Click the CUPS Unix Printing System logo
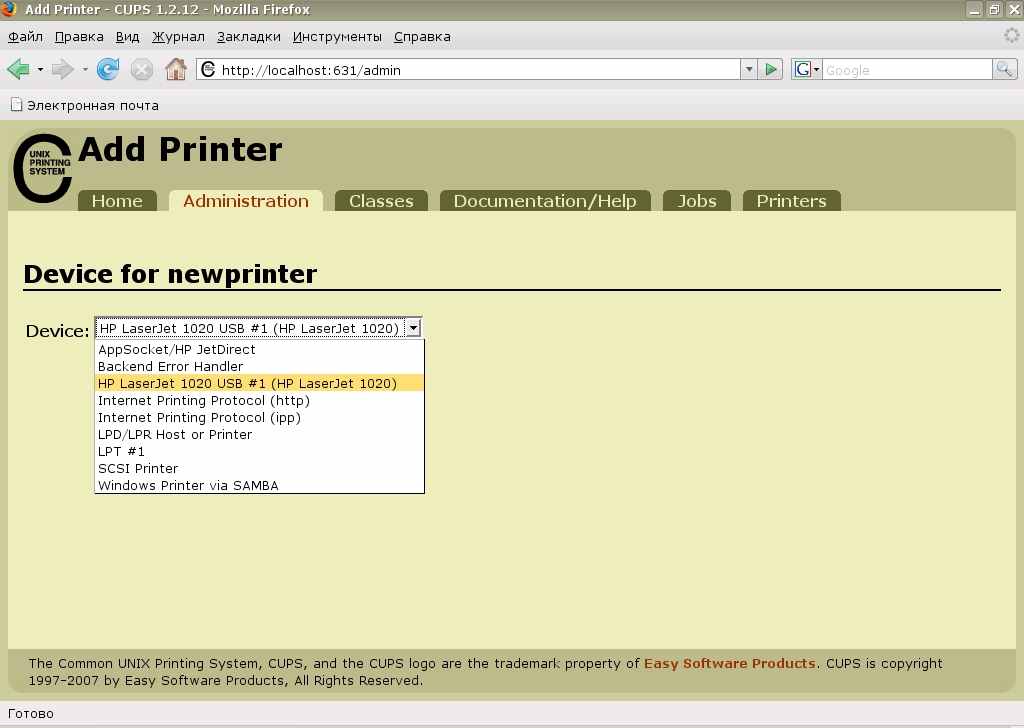This screenshot has height=728, width=1024. (x=42, y=168)
